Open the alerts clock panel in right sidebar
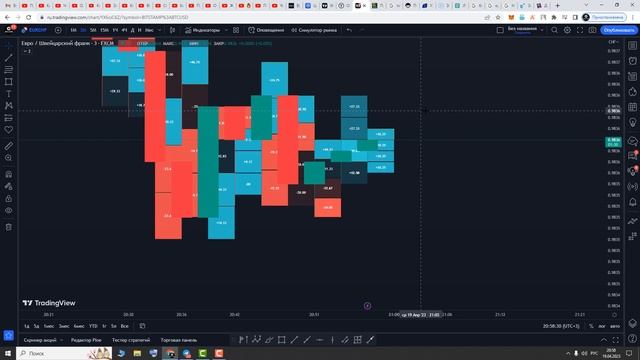The width and height of the screenshot is (640, 360). (x=632, y=61)
